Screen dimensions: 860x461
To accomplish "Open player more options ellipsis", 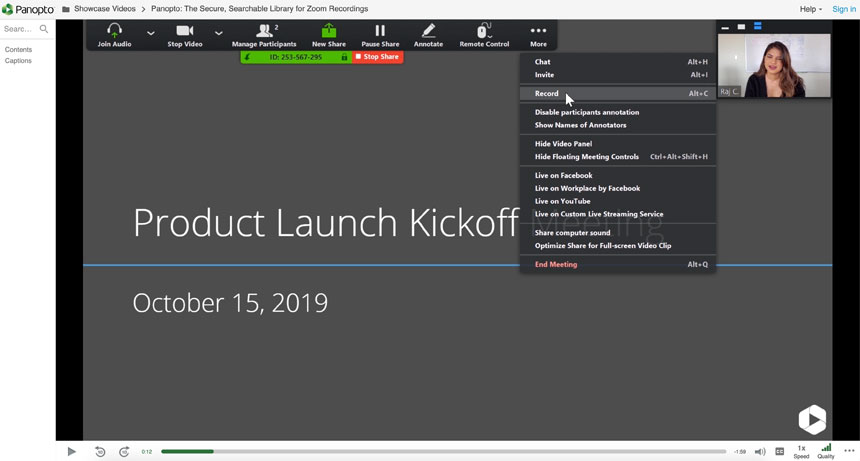I will (849, 451).
